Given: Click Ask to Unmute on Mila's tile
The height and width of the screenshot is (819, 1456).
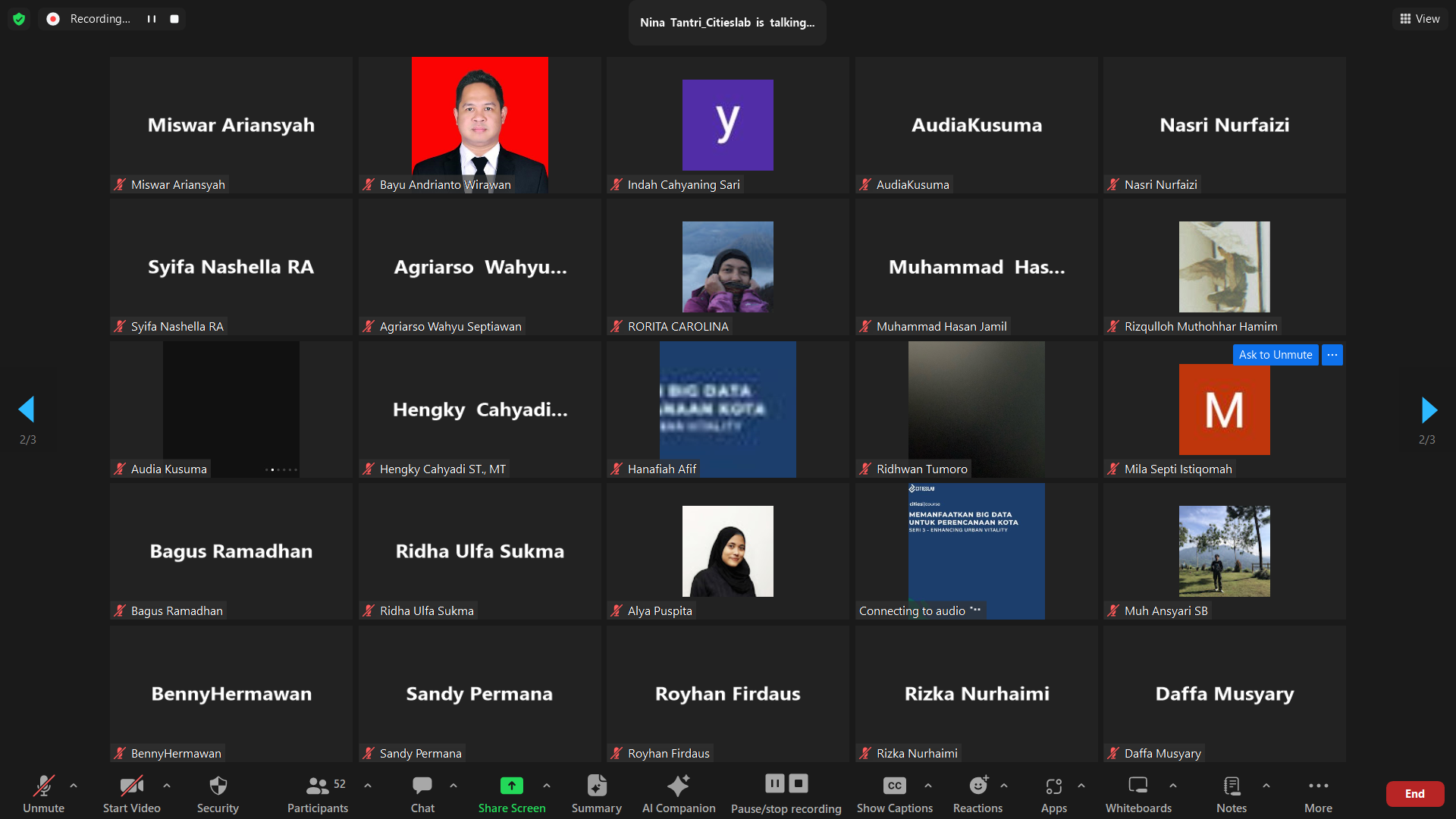Looking at the screenshot, I should tap(1275, 355).
